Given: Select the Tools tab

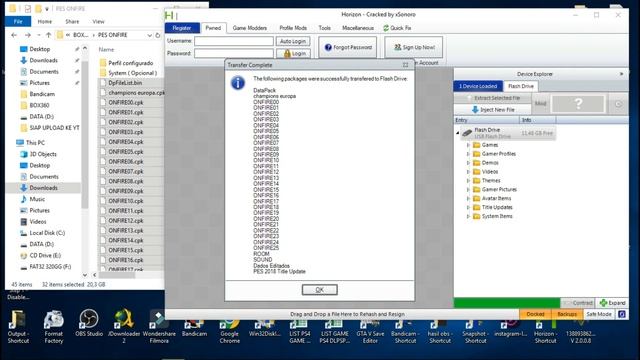Looking at the screenshot, I should coord(324,28).
